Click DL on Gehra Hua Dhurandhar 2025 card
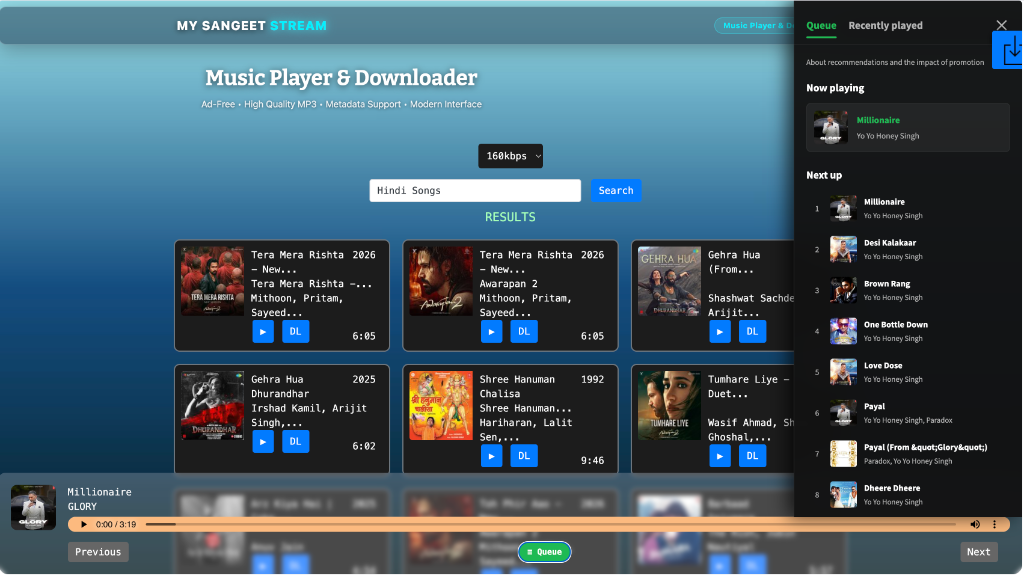Screen dimensions: 1024x576 coord(295,442)
